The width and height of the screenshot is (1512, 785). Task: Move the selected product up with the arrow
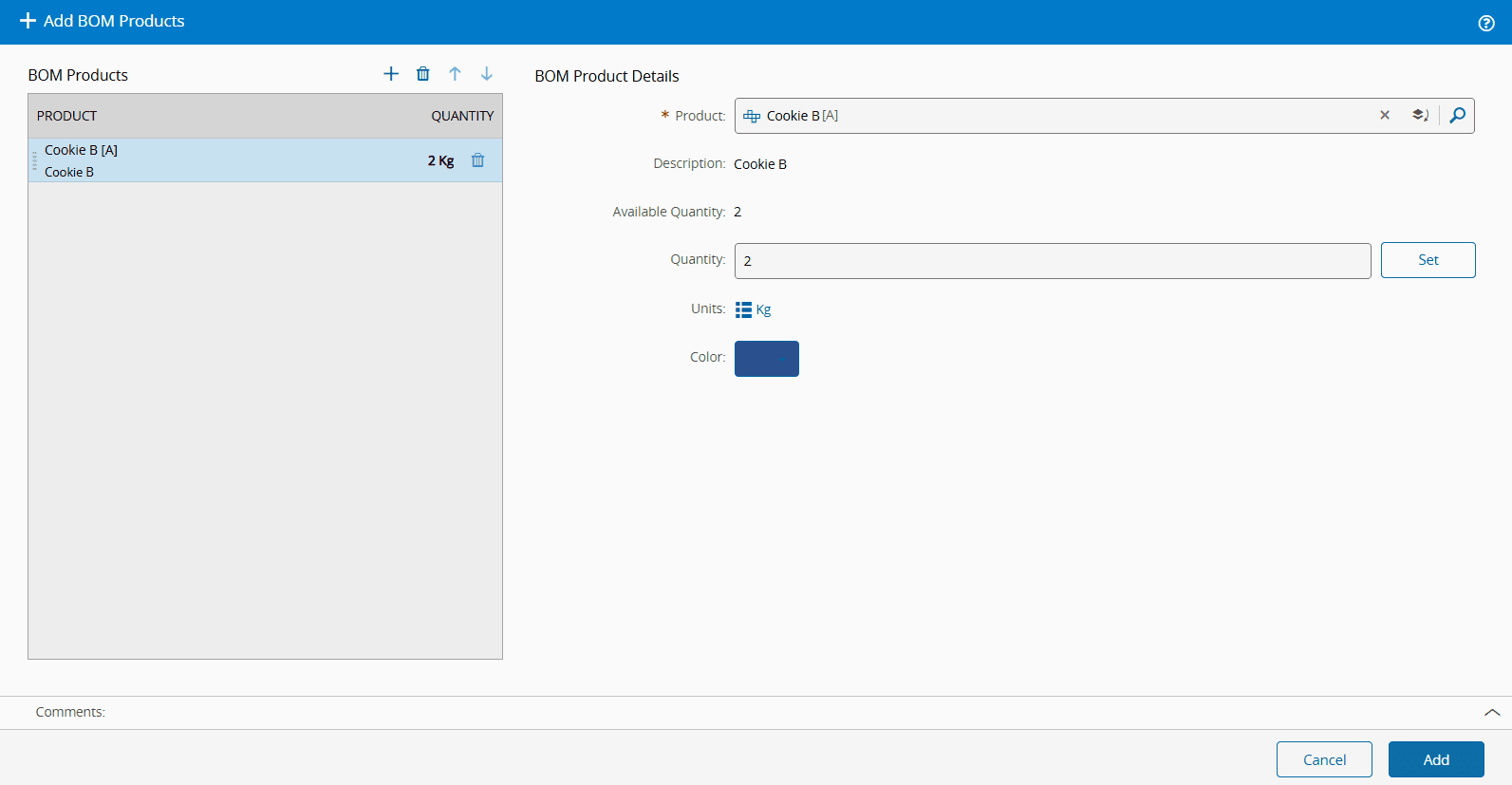pyautogui.click(x=455, y=74)
